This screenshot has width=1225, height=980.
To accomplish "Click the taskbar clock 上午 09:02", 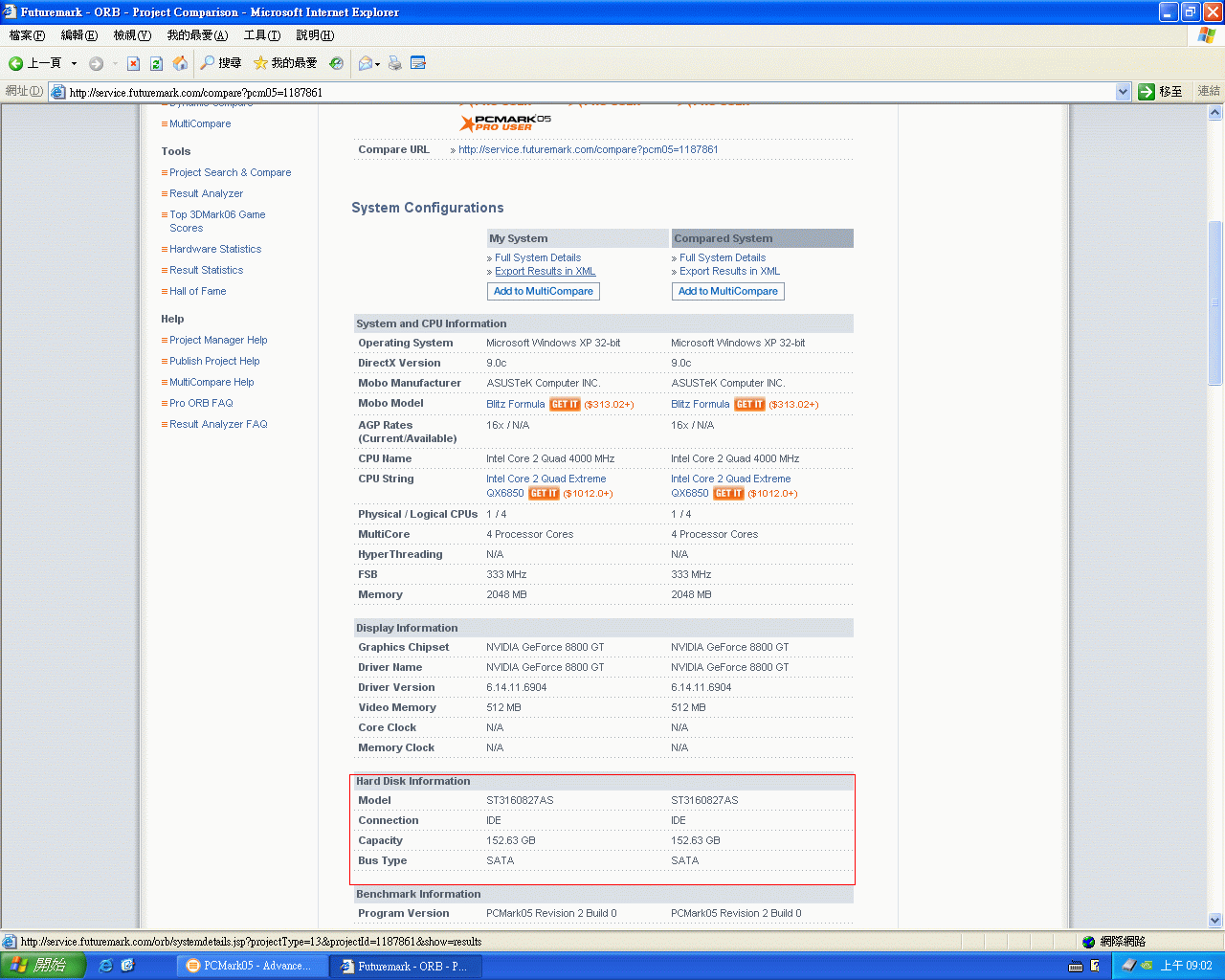I will 1187,966.
